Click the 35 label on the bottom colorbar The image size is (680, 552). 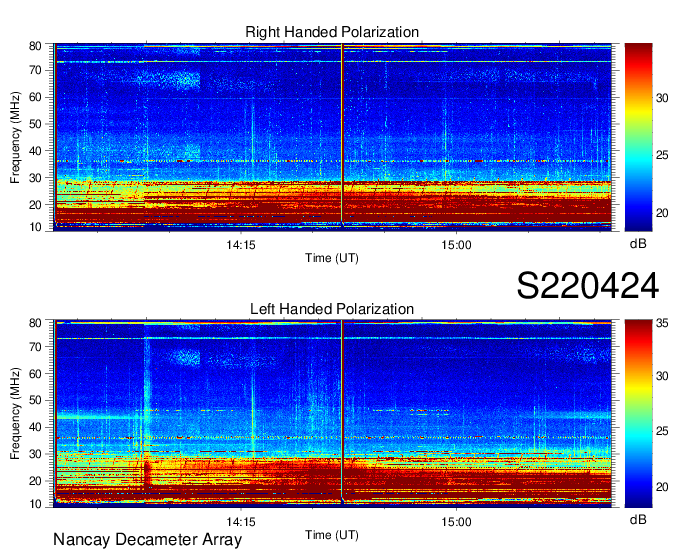click(662, 323)
